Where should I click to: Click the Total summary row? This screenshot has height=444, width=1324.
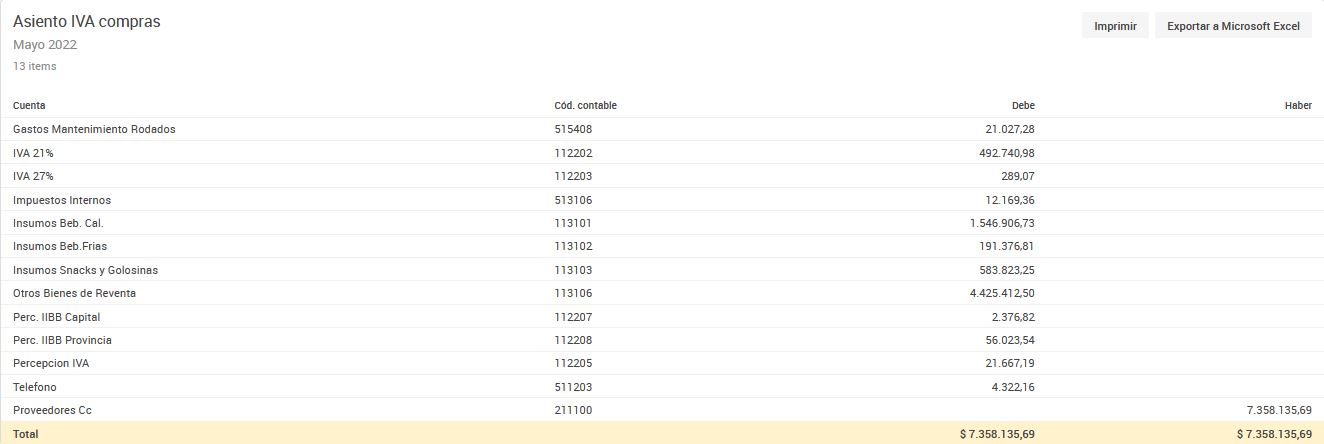coord(662,433)
